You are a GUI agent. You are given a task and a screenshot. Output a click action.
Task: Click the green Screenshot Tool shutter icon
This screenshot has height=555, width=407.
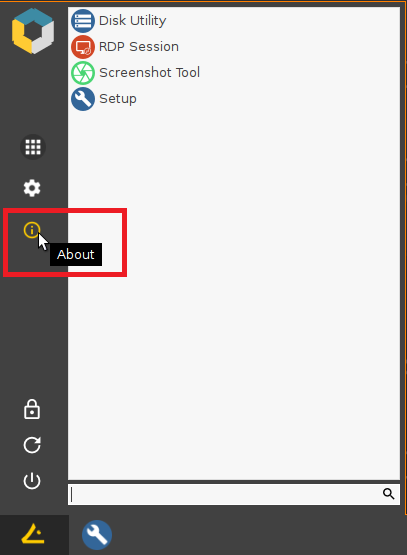click(x=83, y=73)
